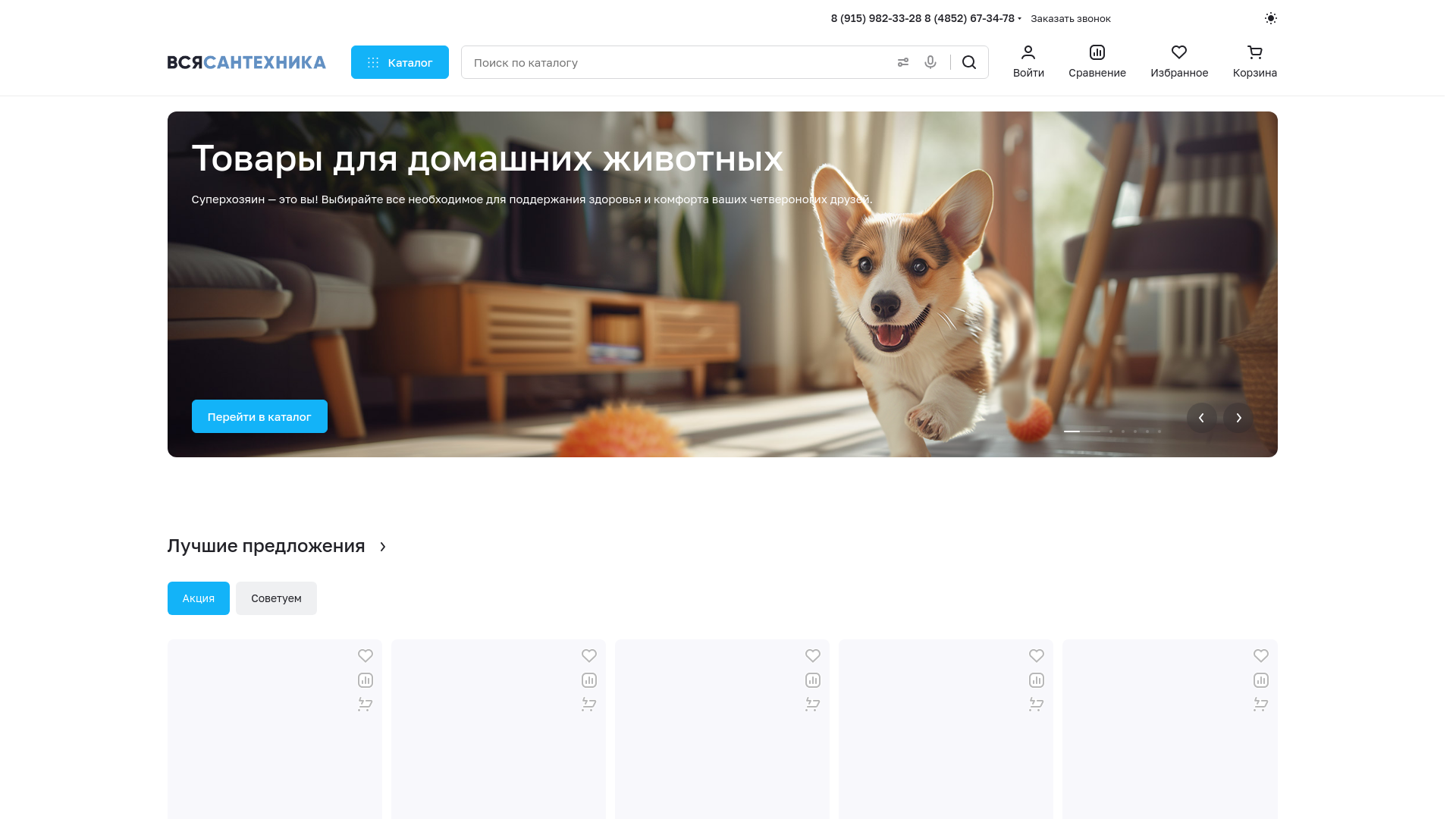Favorite the second product card via heart
The width and height of the screenshot is (1456, 819).
(x=589, y=655)
